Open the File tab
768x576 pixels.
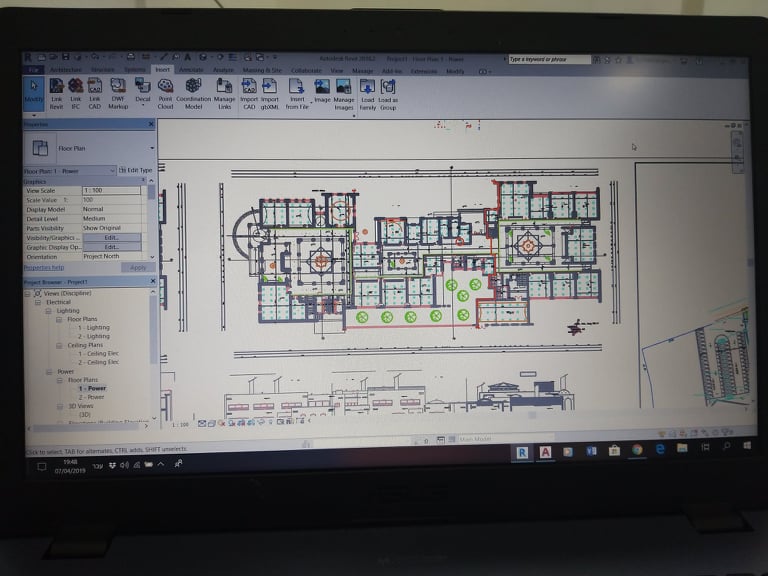pyautogui.click(x=33, y=70)
